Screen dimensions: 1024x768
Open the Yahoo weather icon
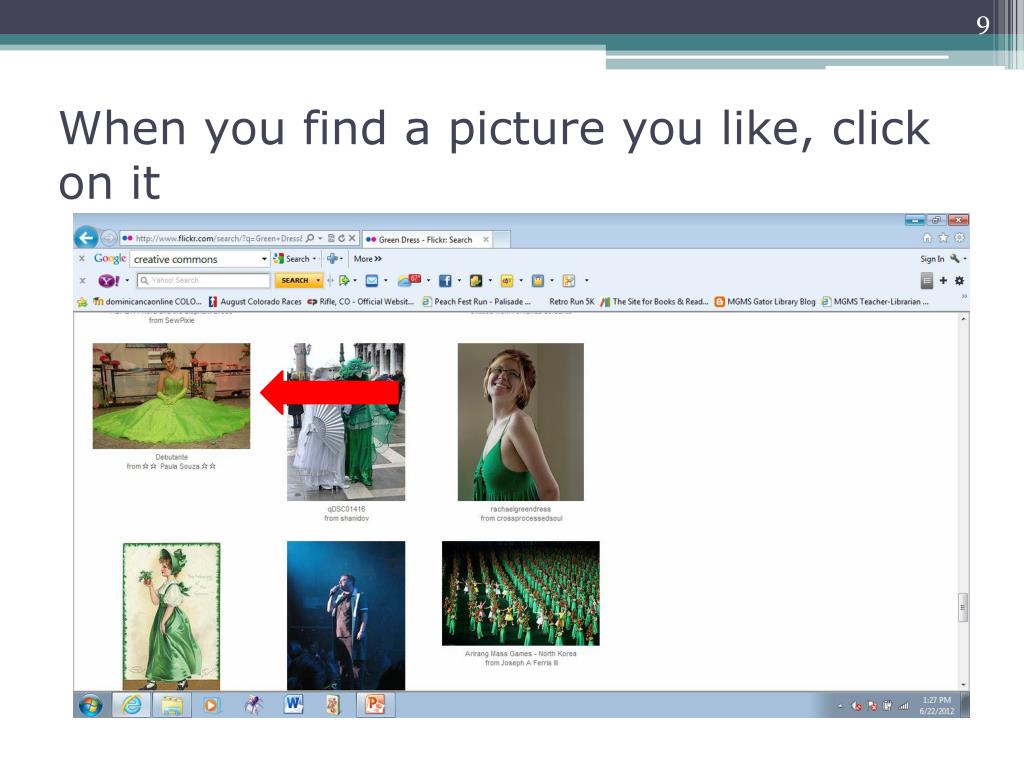pyautogui.click(x=409, y=280)
